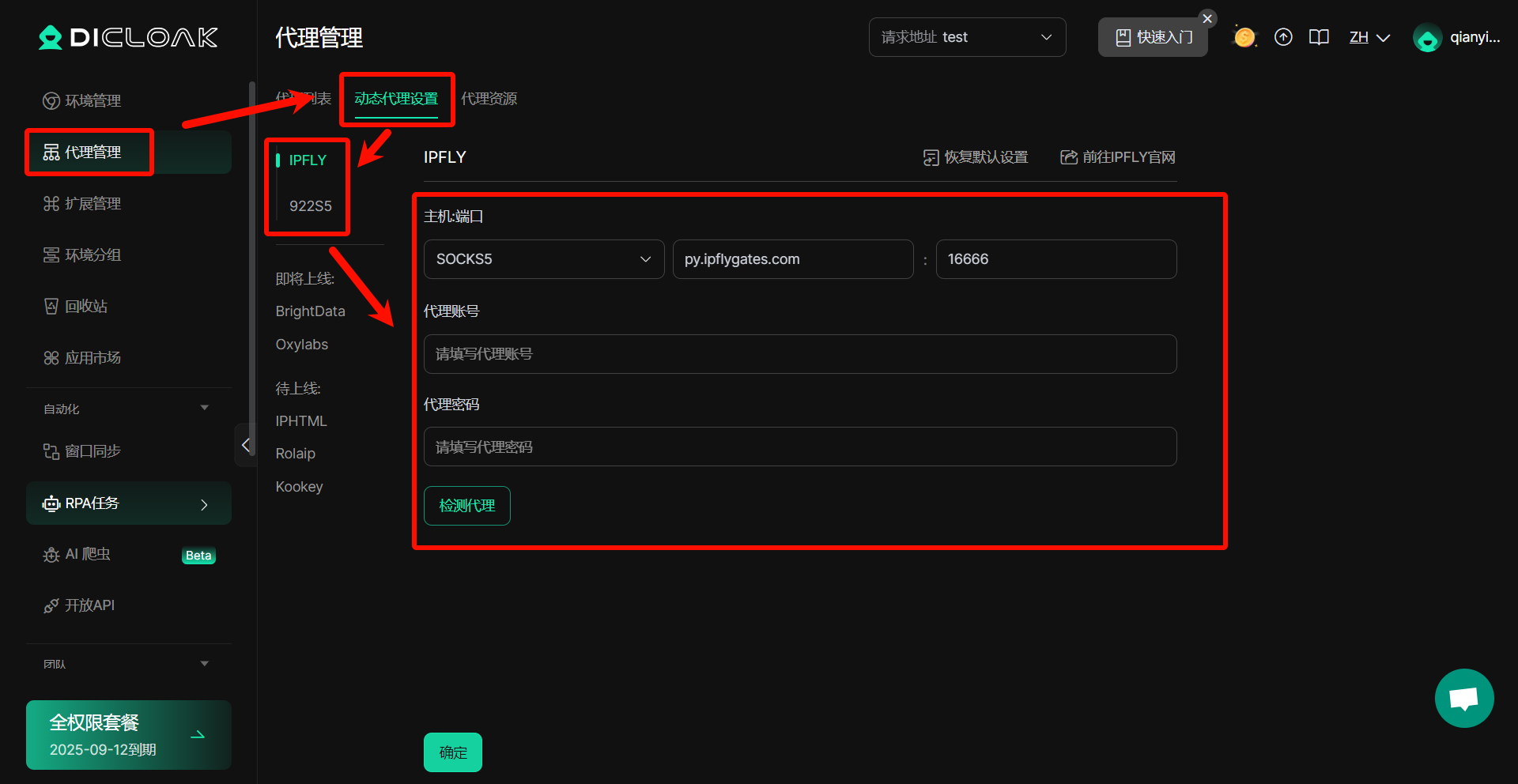Switch to the 动态代理设置 tab
The width and height of the screenshot is (1518, 784).
[x=396, y=99]
